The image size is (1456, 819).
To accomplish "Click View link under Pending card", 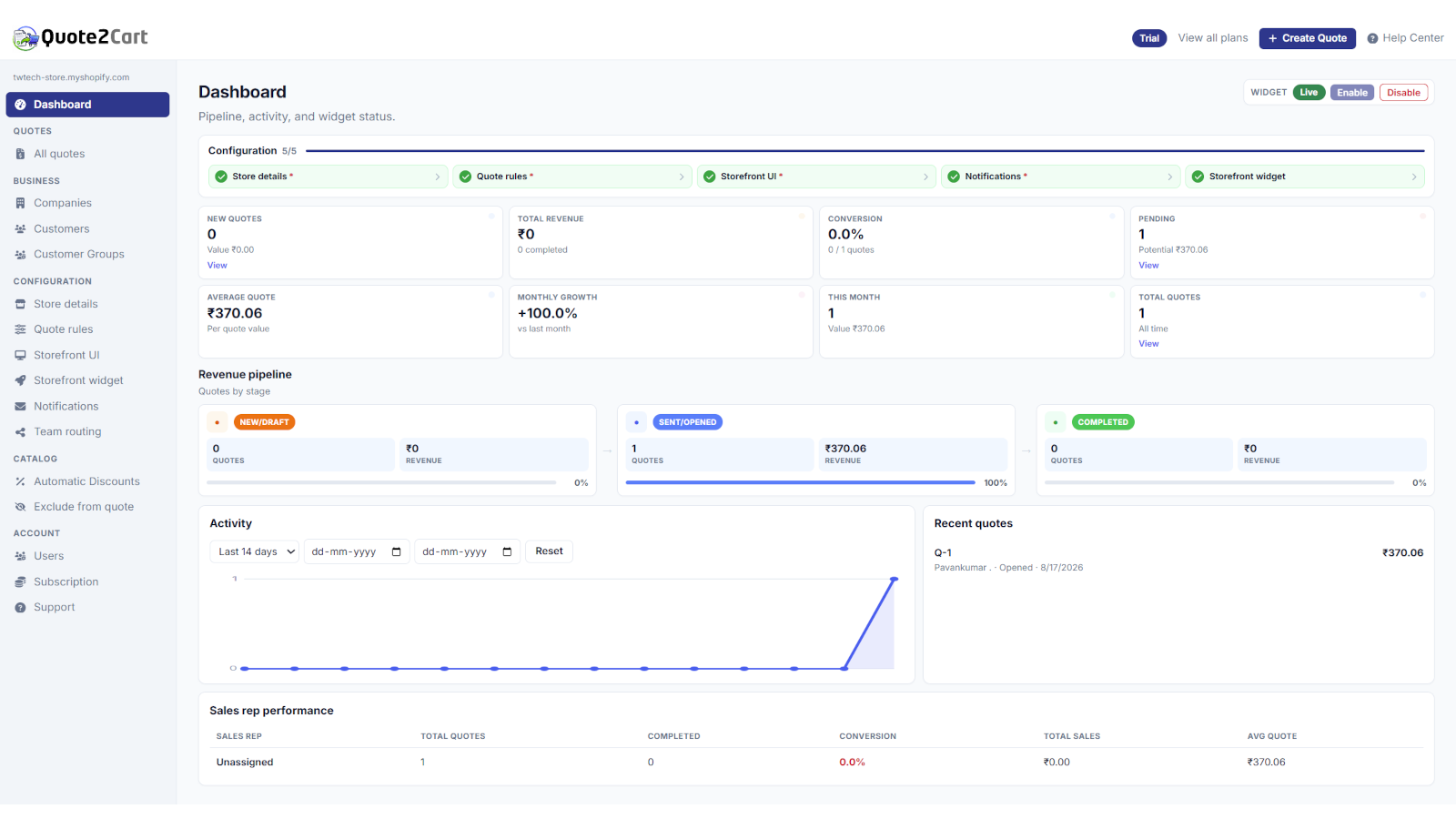I will point(1148,266).
